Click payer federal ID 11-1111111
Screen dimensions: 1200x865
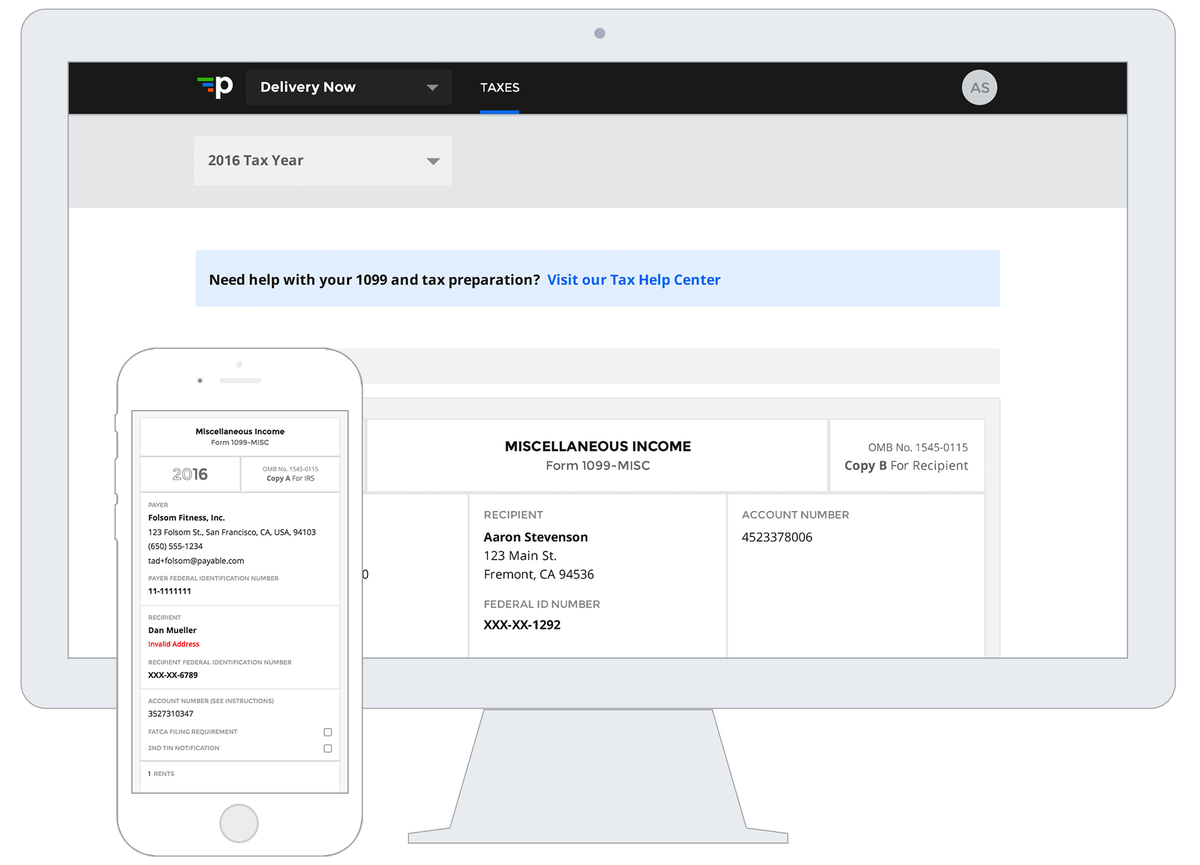(170, 592)
